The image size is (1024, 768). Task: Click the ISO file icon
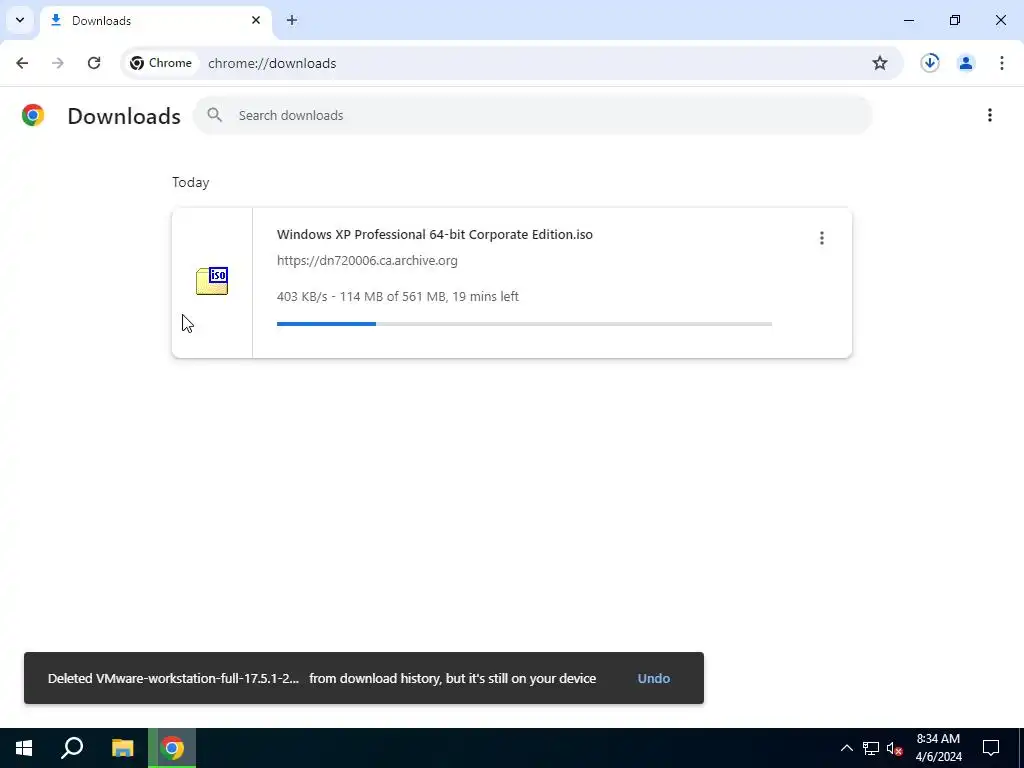(212, 281)
